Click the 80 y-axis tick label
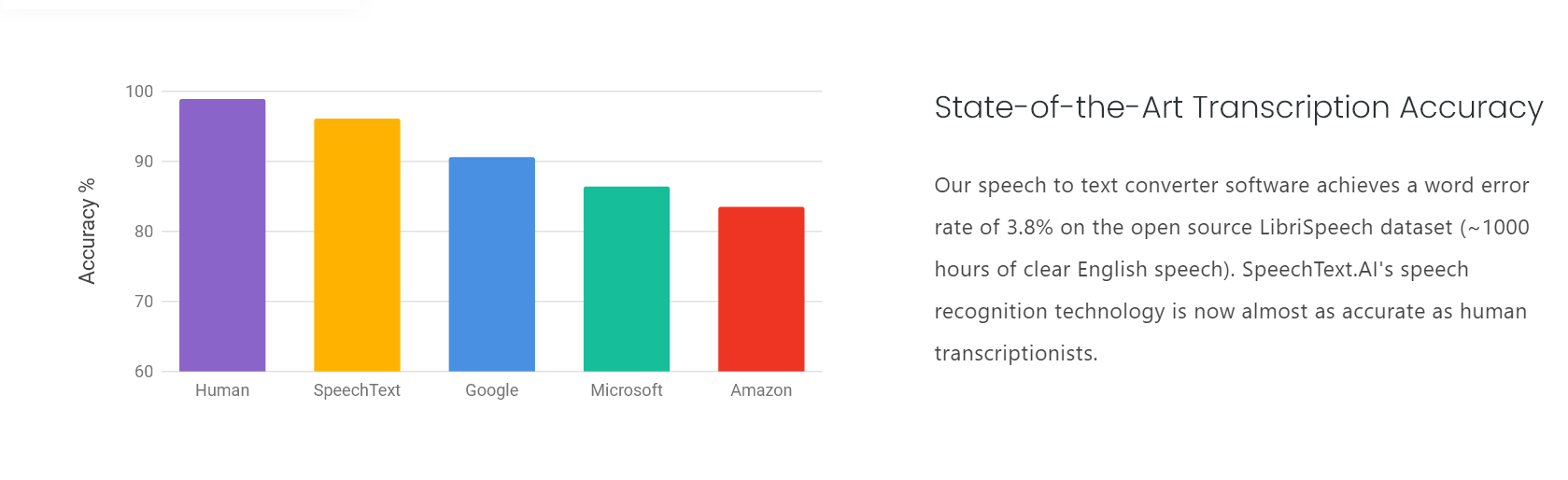Screen dimensions: 1568x480 click(144, 232)
